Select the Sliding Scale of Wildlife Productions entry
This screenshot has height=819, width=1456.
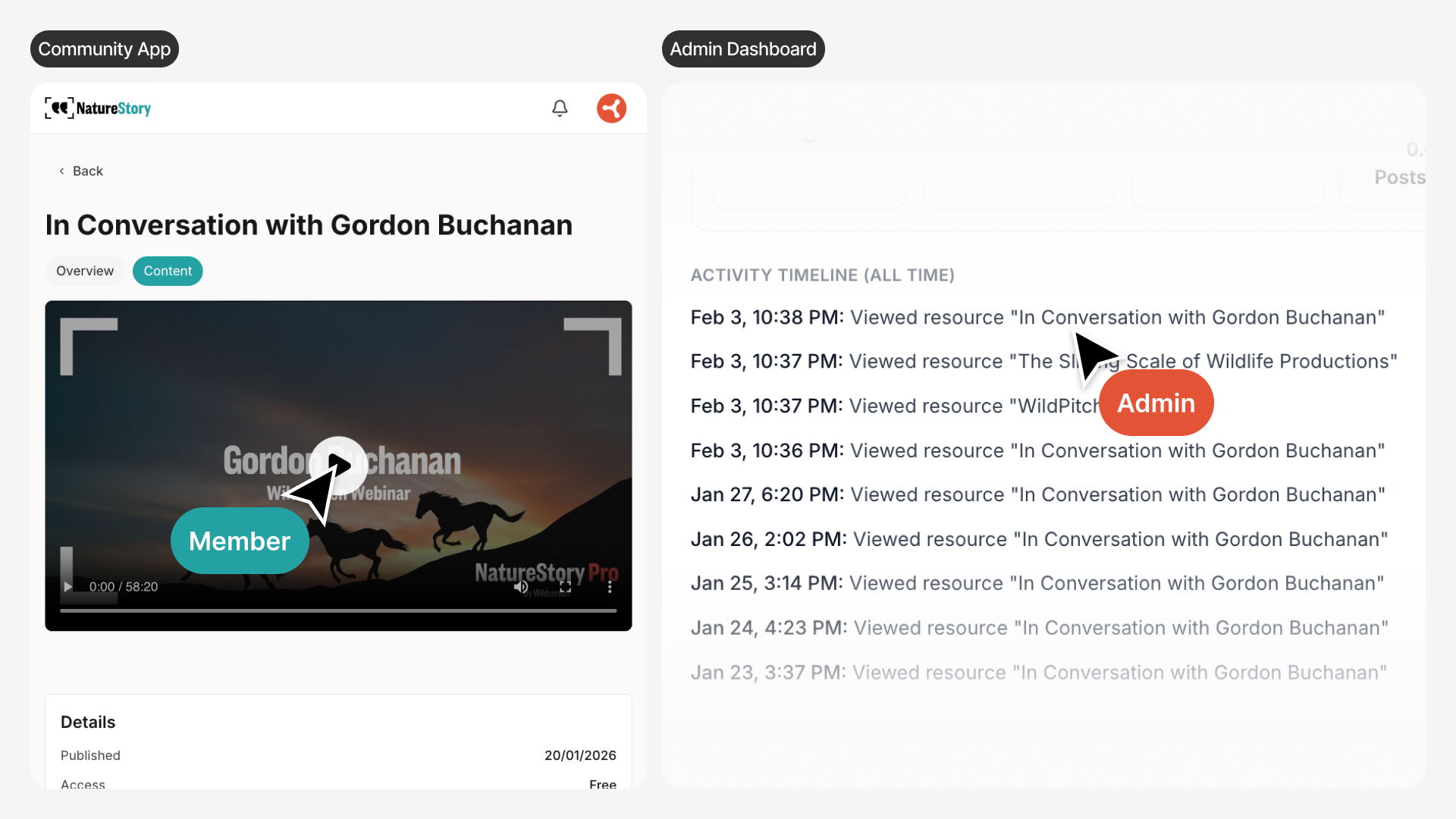(x=1259, y=362)
